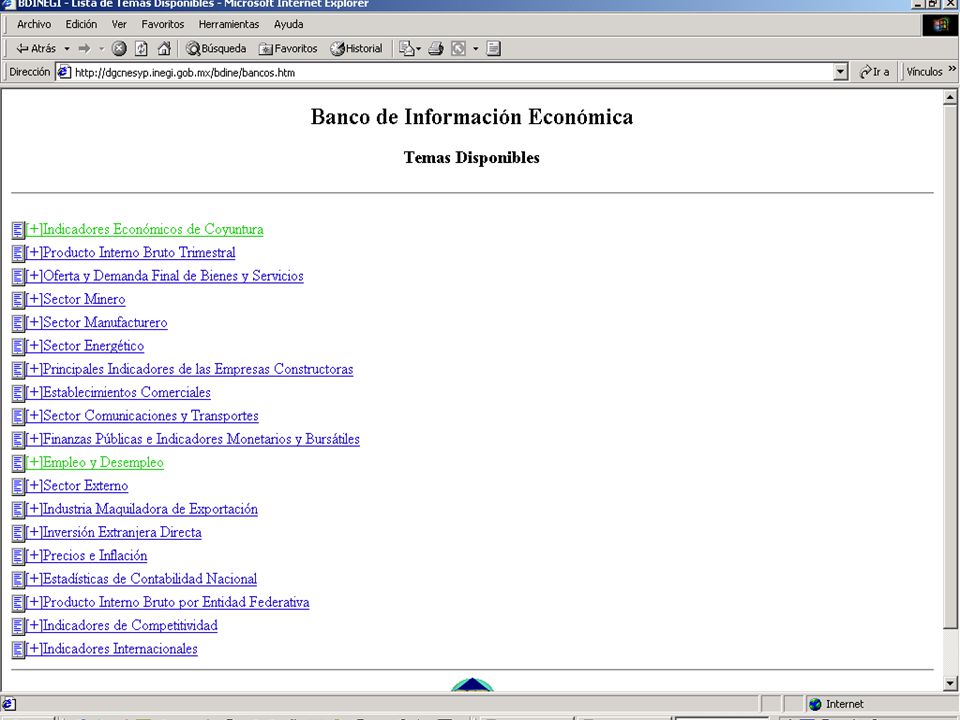Go to the Home page icon

[x=164, y=48]
